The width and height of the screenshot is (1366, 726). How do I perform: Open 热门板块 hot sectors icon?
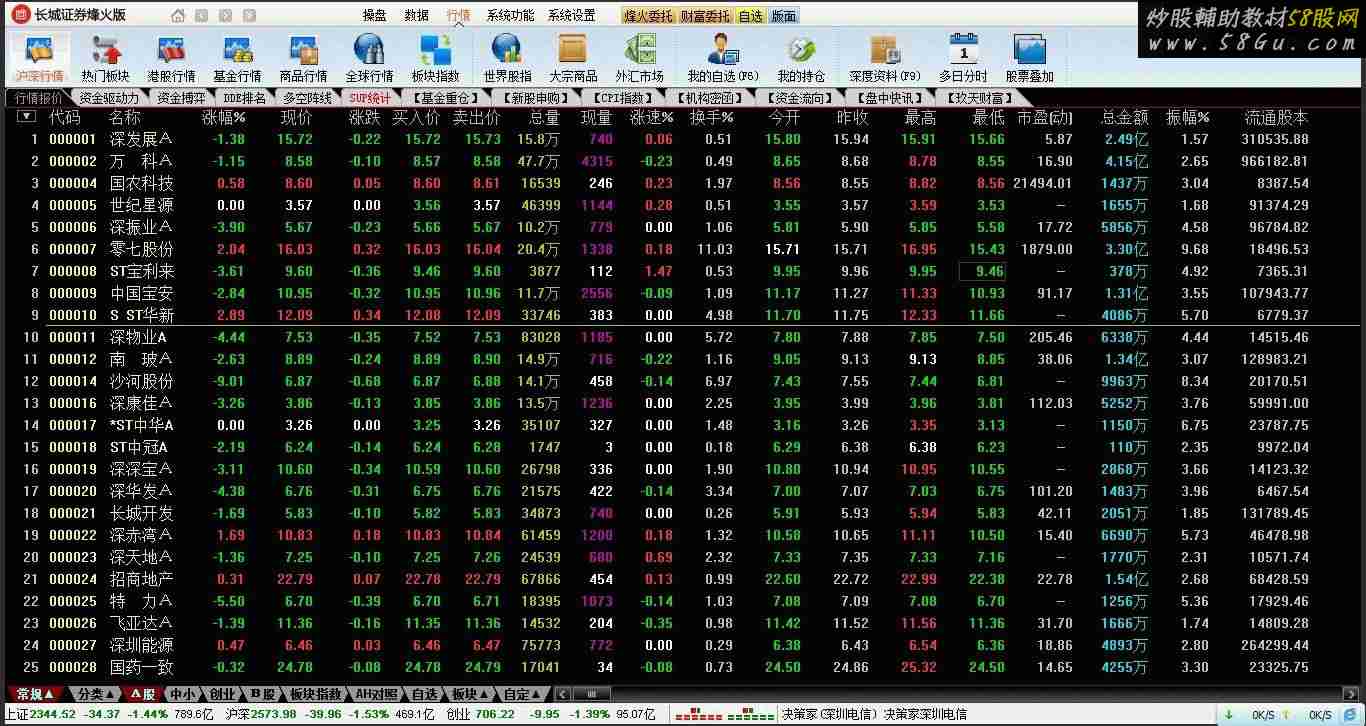(x=105, y=58)
